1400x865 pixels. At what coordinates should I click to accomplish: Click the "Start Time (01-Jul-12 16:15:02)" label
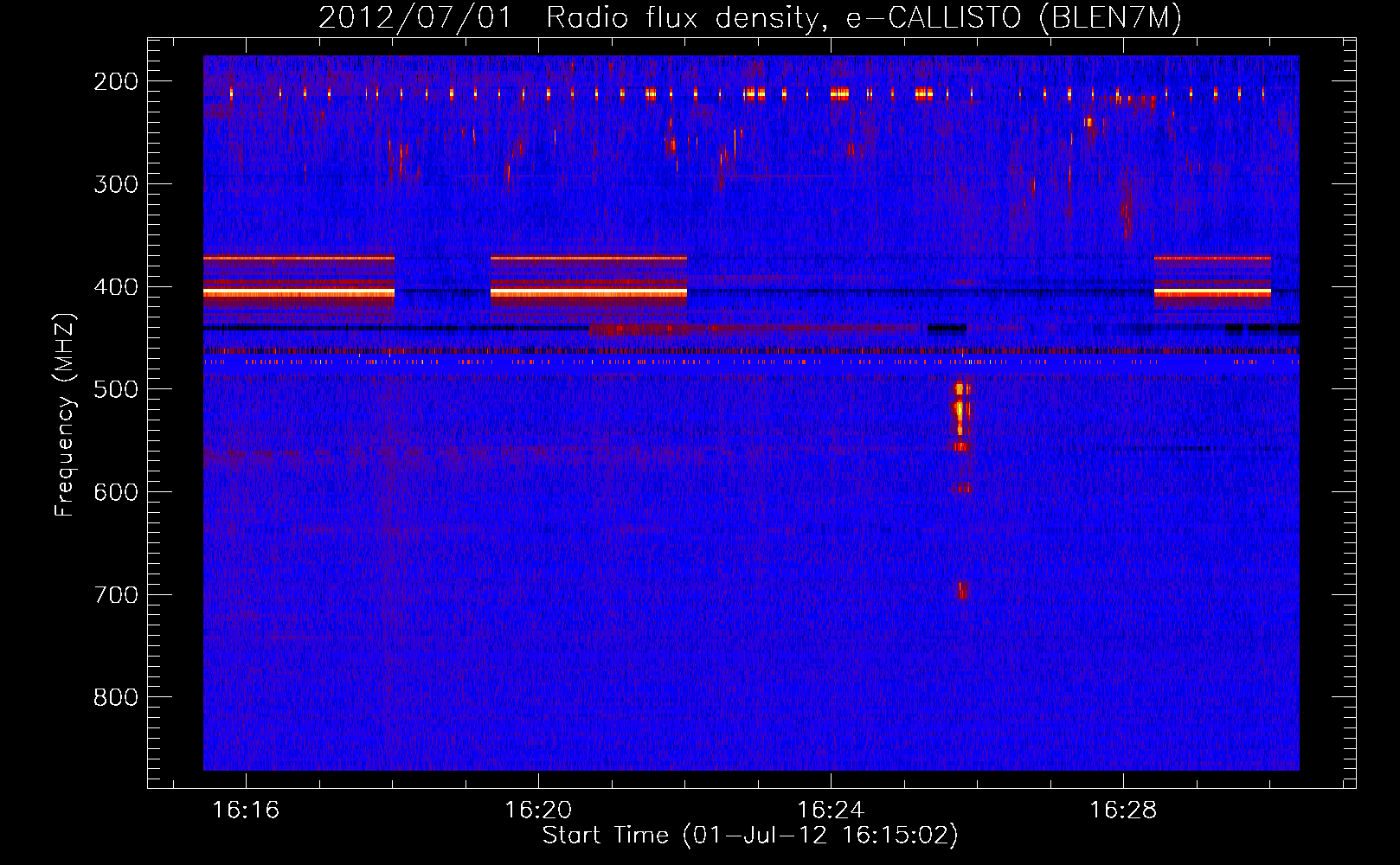click(x=750, y=836)
